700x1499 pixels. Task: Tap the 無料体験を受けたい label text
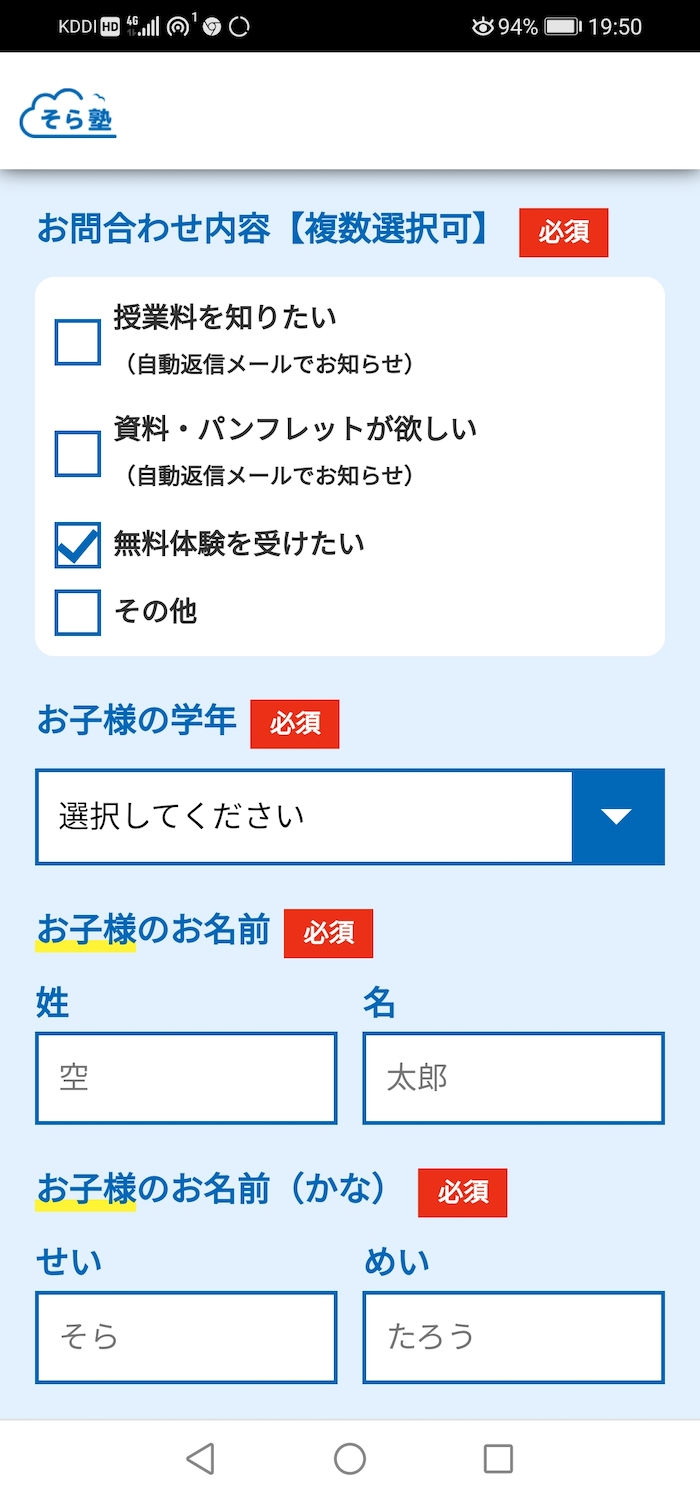[239, 544]
